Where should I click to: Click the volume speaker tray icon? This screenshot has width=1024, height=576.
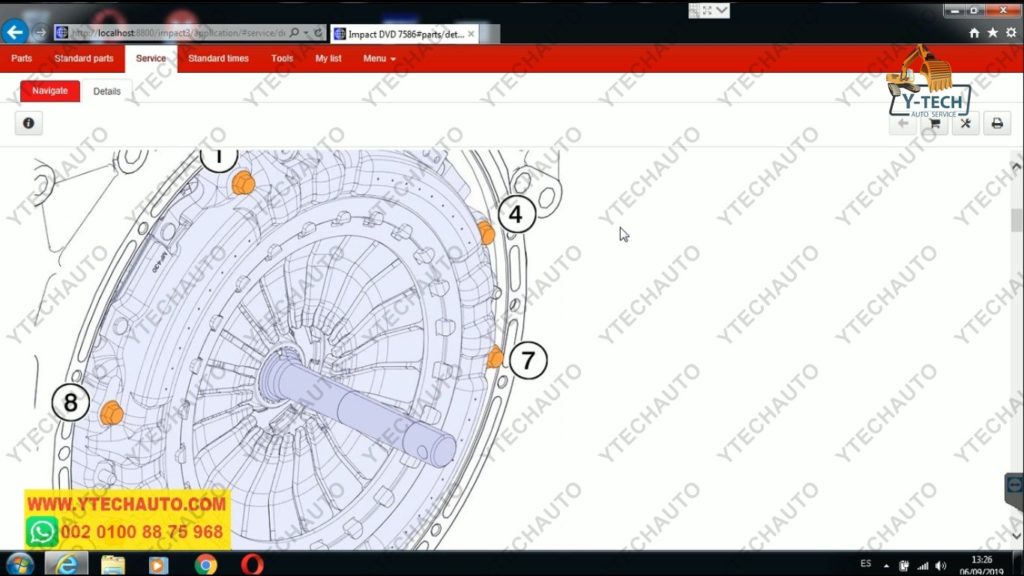pyautogui.click(x=940, y=566)
